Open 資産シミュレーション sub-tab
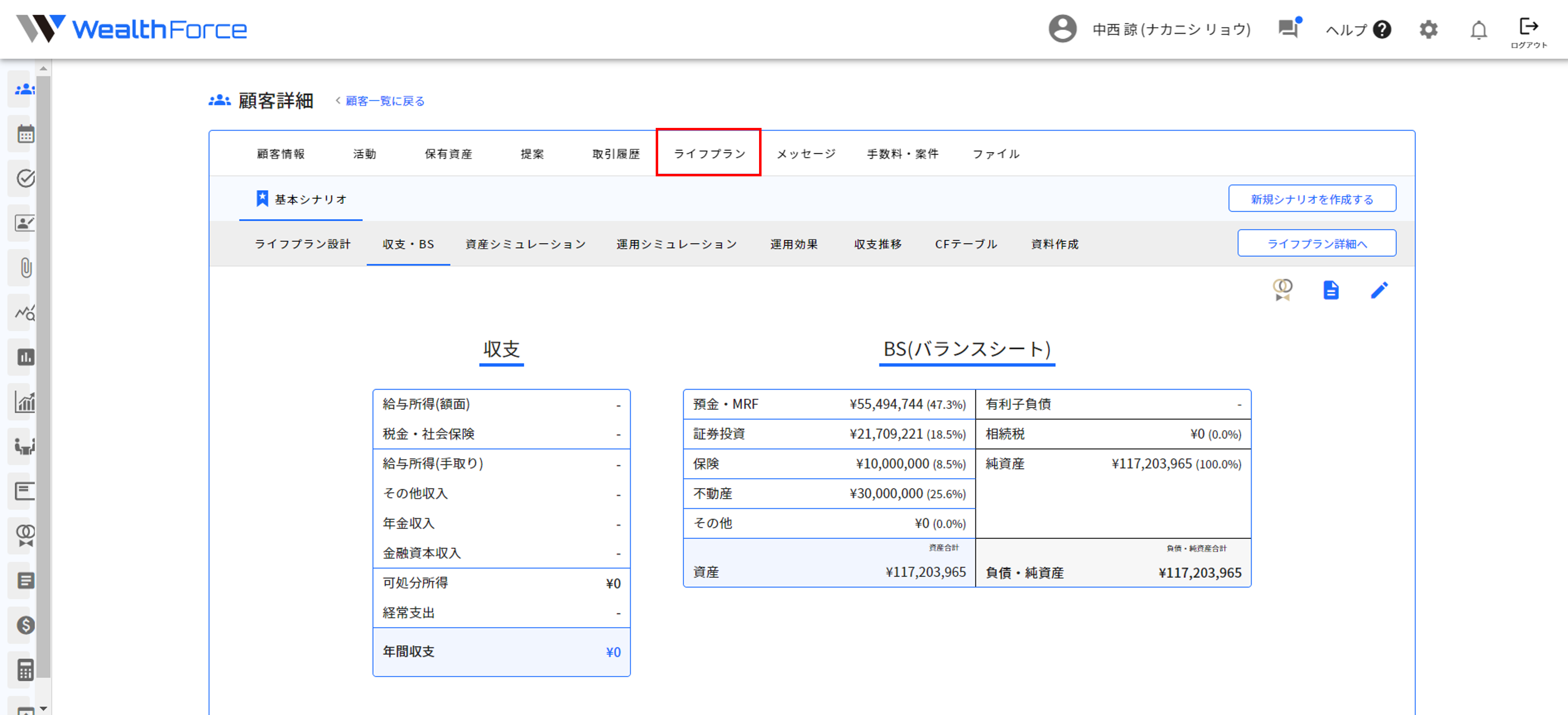1568x715 pixels. tap(526, 244)
